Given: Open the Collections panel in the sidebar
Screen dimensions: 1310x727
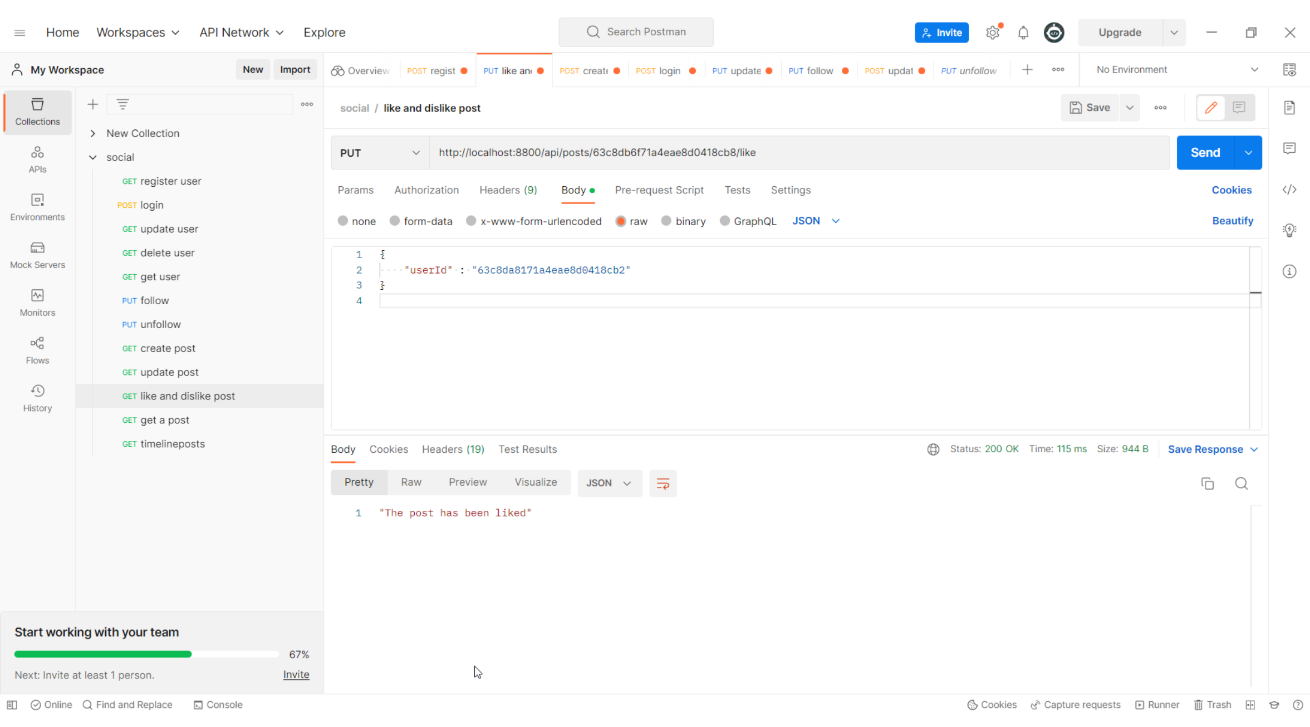Looking at the screenshot, I should [37, 112].
